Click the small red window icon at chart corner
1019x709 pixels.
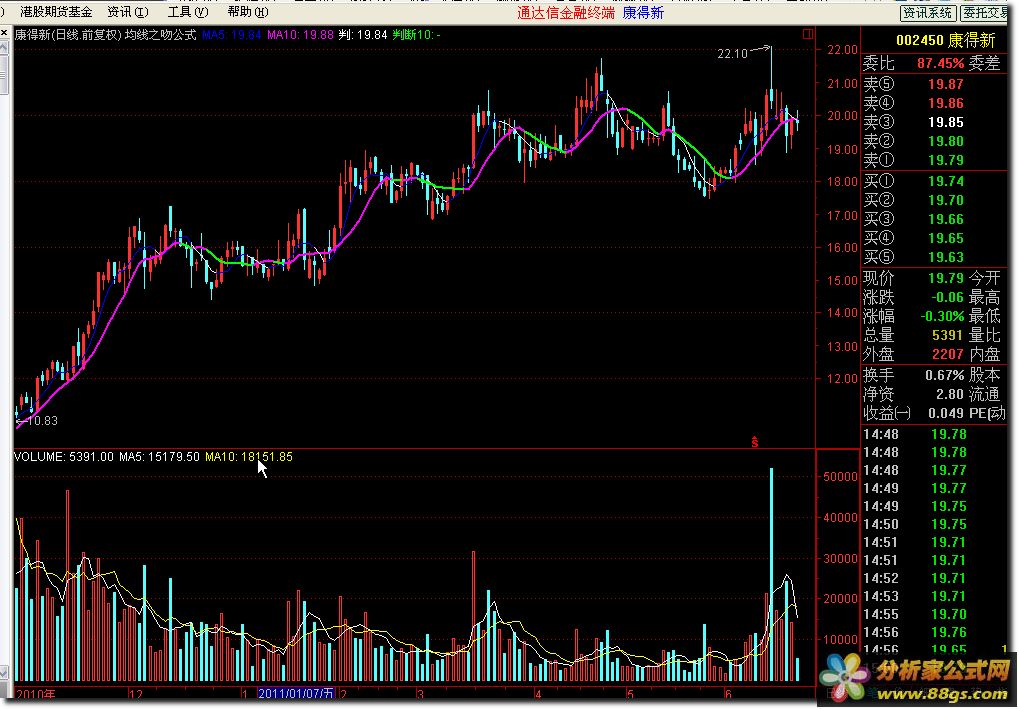pos(808,34)
